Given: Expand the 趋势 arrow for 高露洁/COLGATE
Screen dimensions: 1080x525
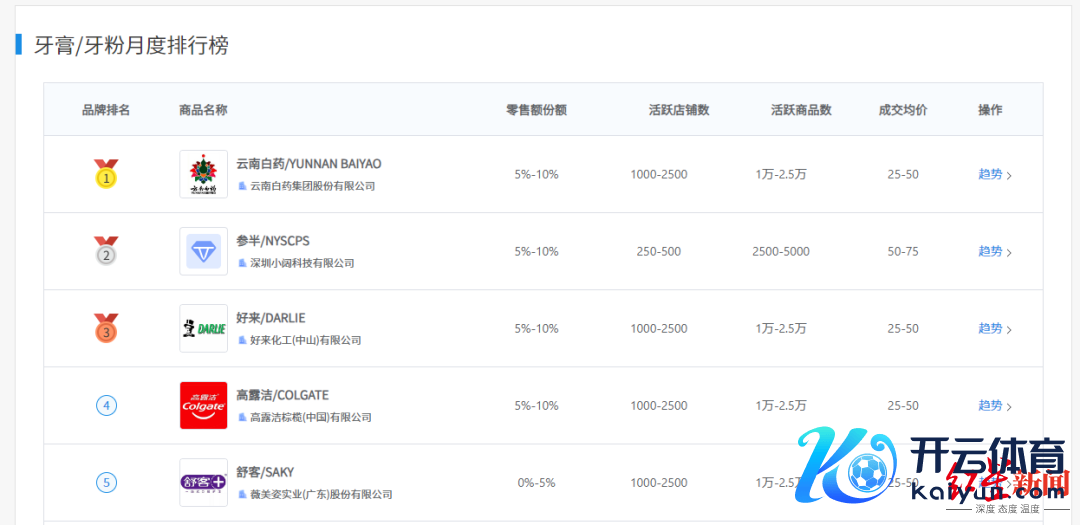Looking at the screenshot, I should tap(1008, 406).
